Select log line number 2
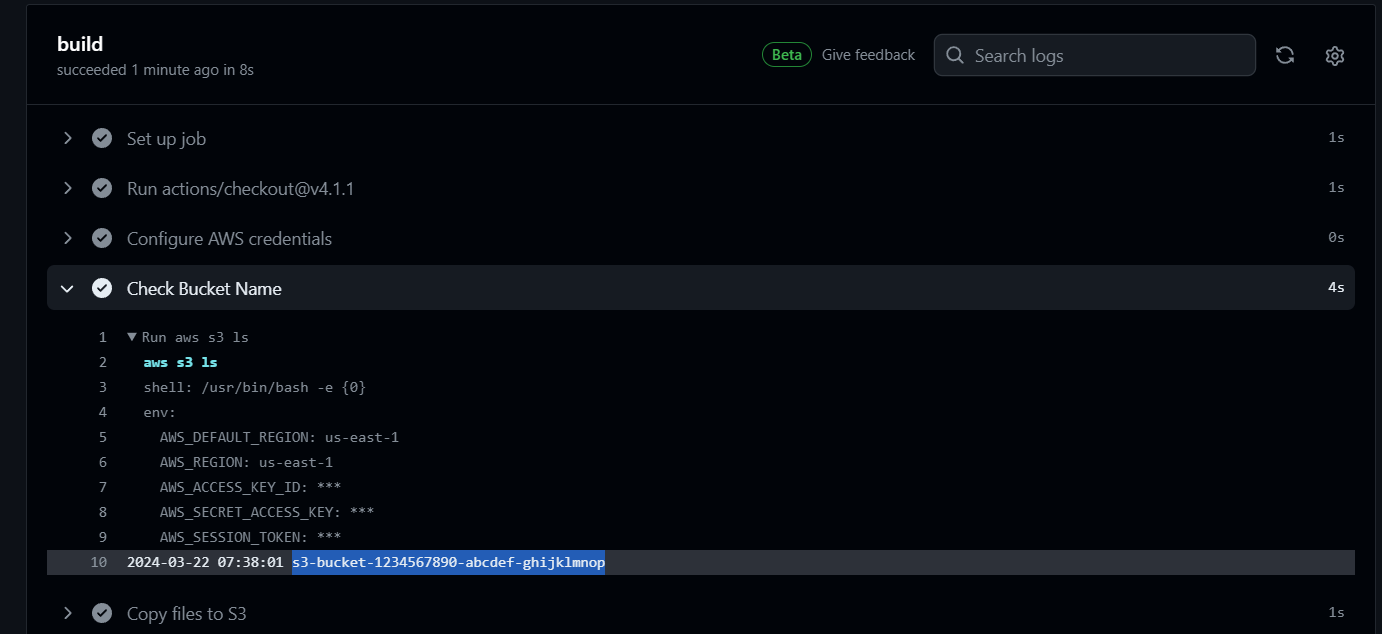 (102, 363)
